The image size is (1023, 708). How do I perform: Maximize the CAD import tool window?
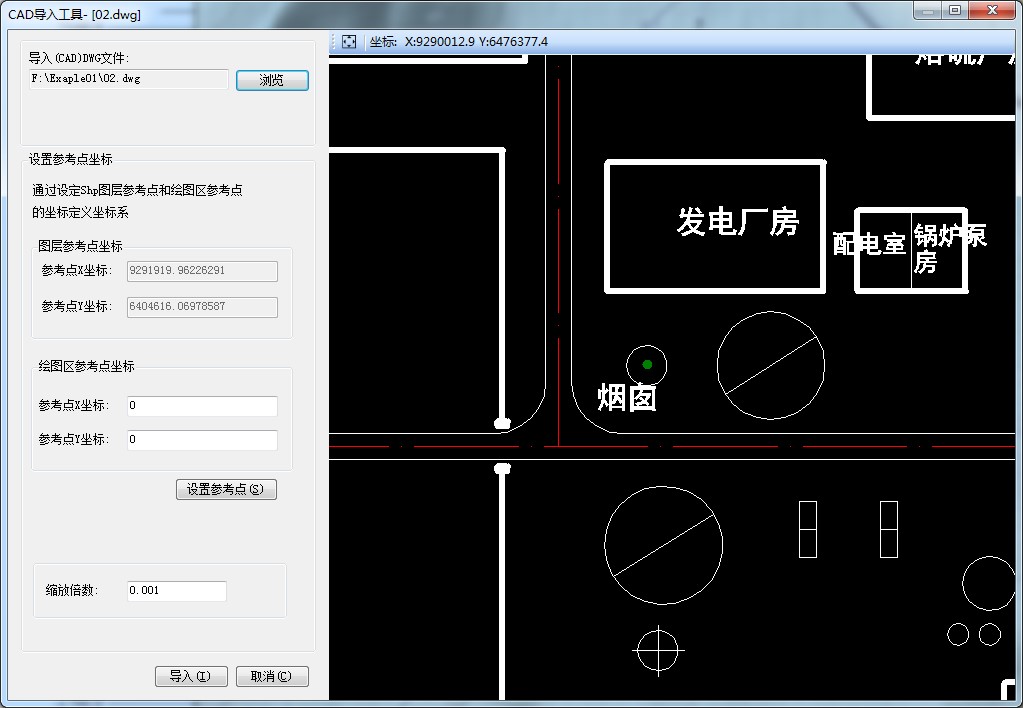pos(955,10)
